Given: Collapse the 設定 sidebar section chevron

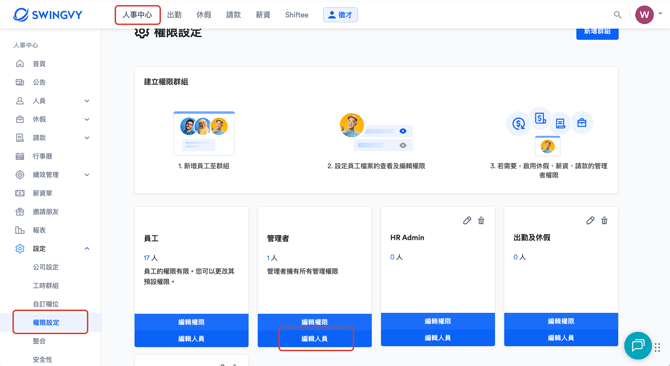Looking at the screenshot, I should click(87, 249).
